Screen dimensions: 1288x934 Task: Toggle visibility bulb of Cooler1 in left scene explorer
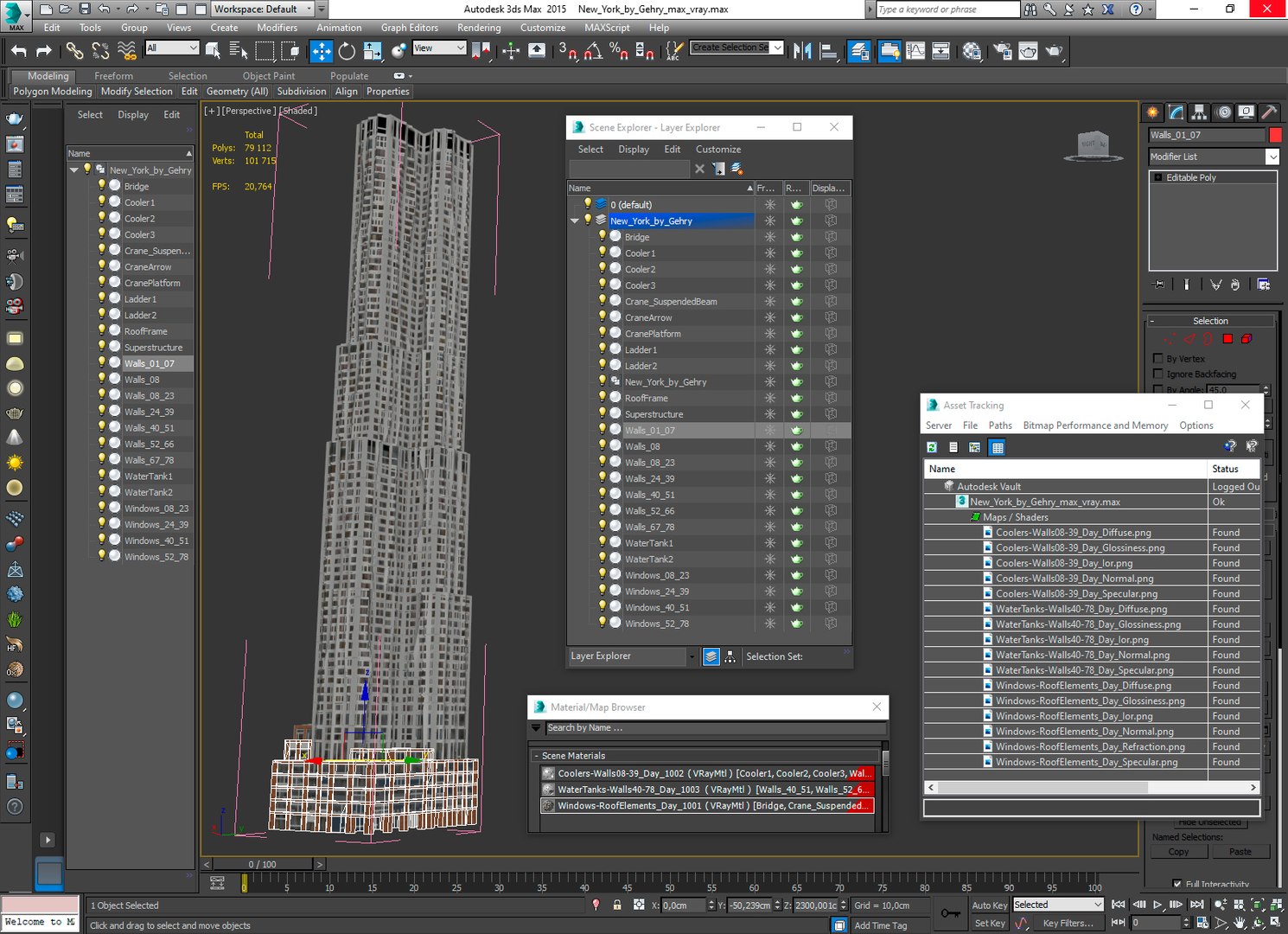pyautogui.click(x=101, y=202)
